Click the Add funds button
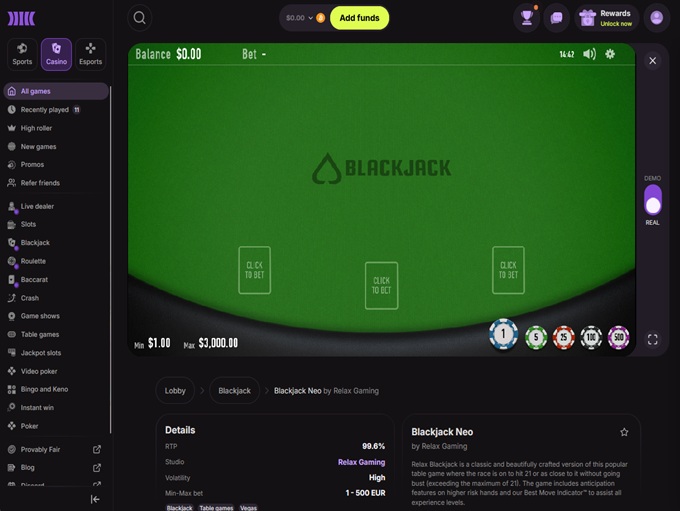 (359, 18)
